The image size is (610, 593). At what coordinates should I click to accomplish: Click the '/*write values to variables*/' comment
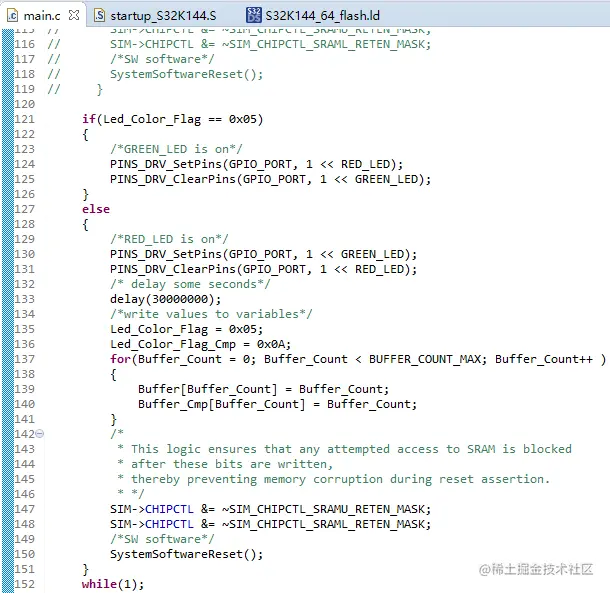coord(211,314)
